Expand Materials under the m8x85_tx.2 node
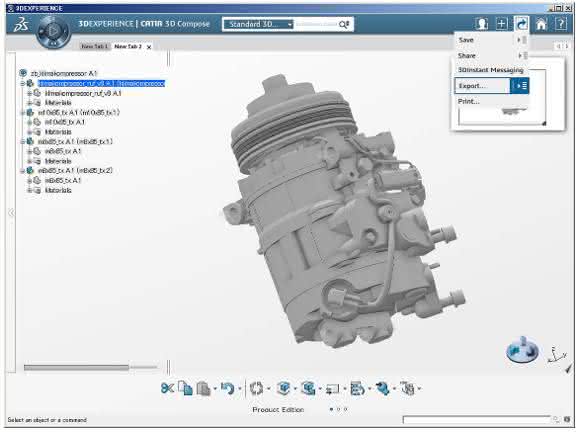Screen dimensions: 580x432 tap(29, 190)
